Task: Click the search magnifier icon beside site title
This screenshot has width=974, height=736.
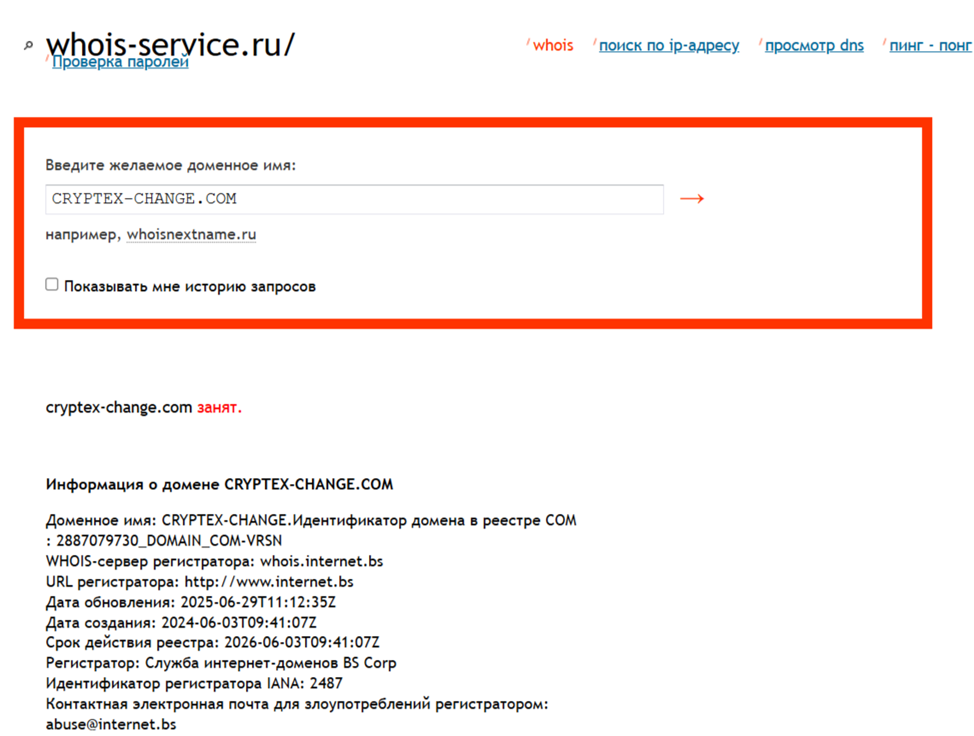Action: [x=29, y=45]
